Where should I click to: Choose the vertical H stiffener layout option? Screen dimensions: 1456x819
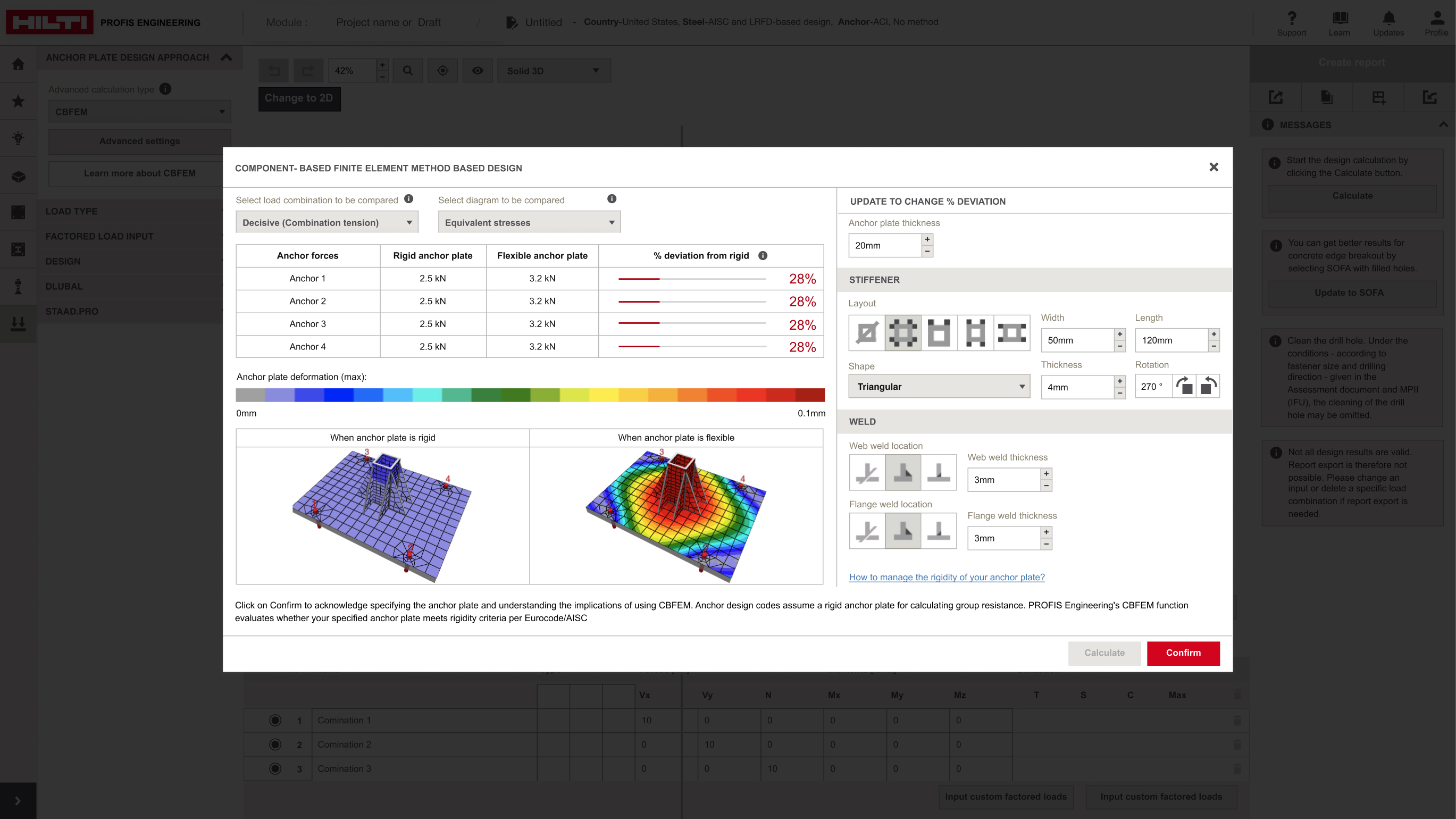(x=976, y=332)
